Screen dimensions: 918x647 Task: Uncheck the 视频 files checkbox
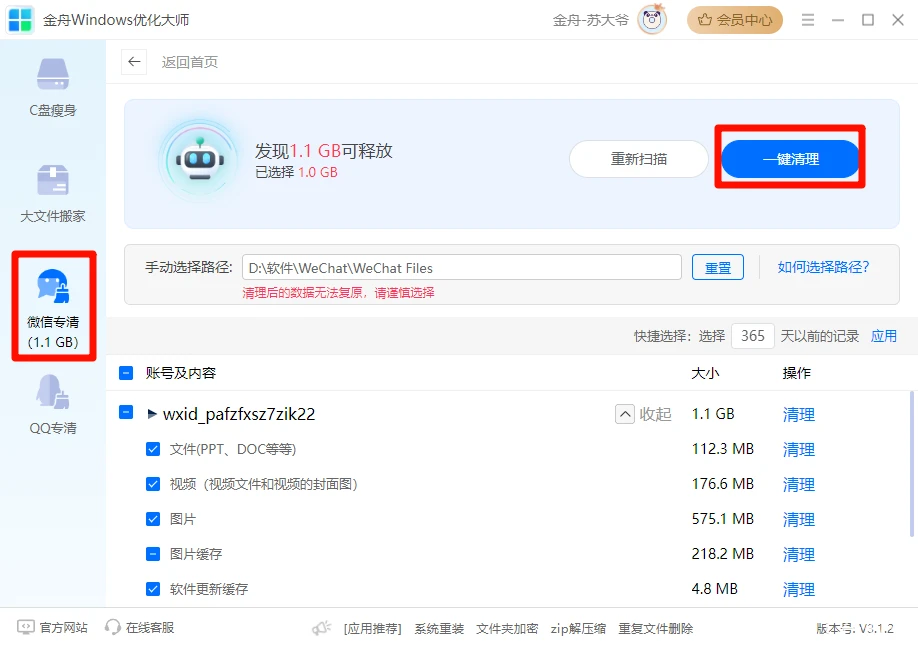click(x=153, y=484)
